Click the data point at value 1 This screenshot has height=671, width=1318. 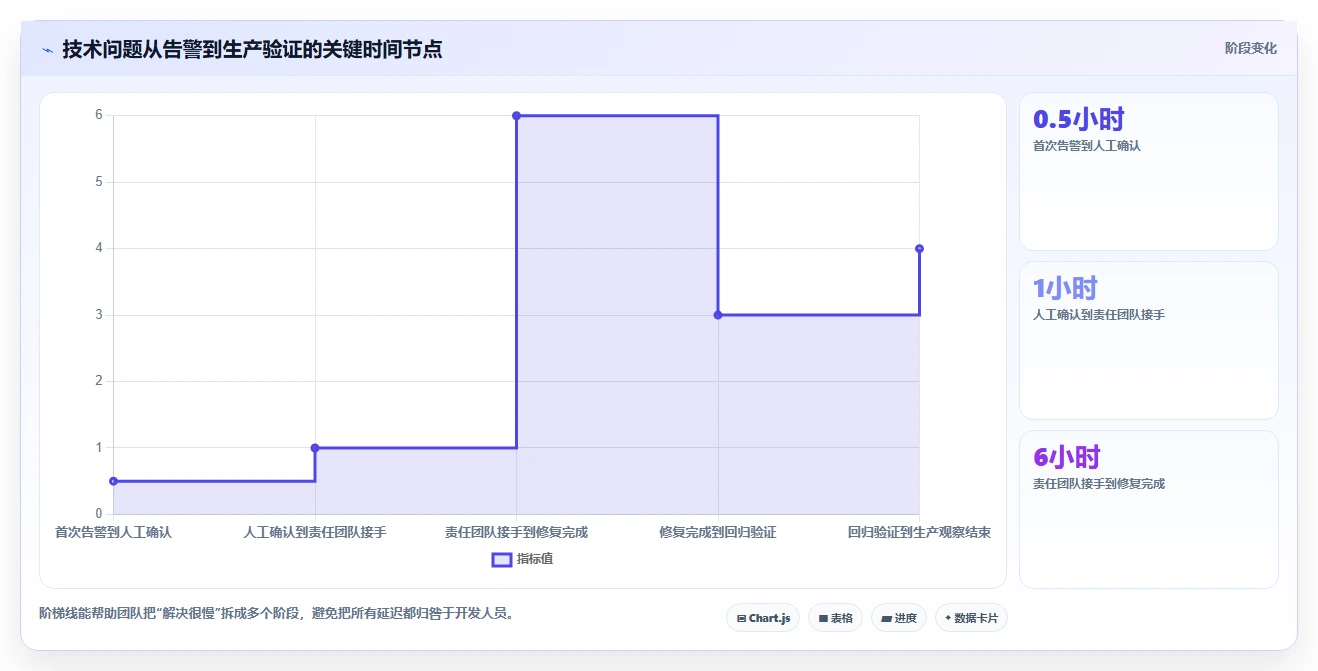click(315, 448)
